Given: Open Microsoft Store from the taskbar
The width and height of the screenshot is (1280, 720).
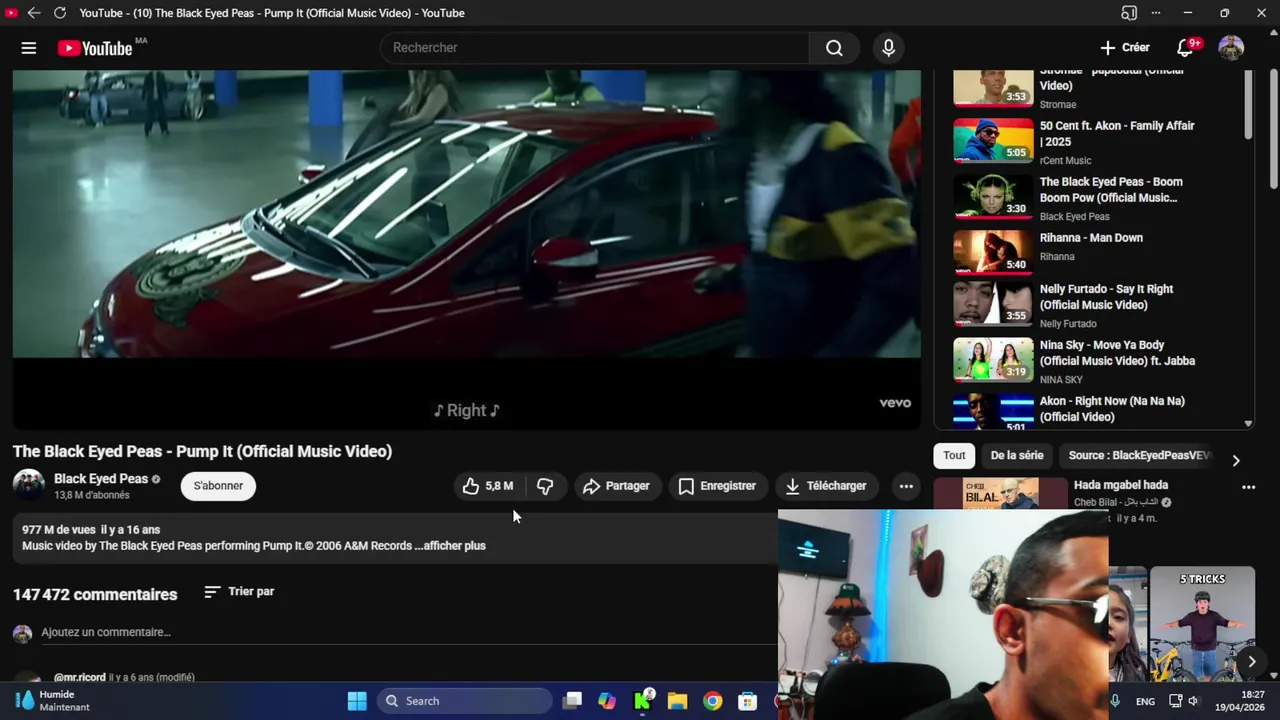Looking at the screenshot, I should (x=747, y=701).
